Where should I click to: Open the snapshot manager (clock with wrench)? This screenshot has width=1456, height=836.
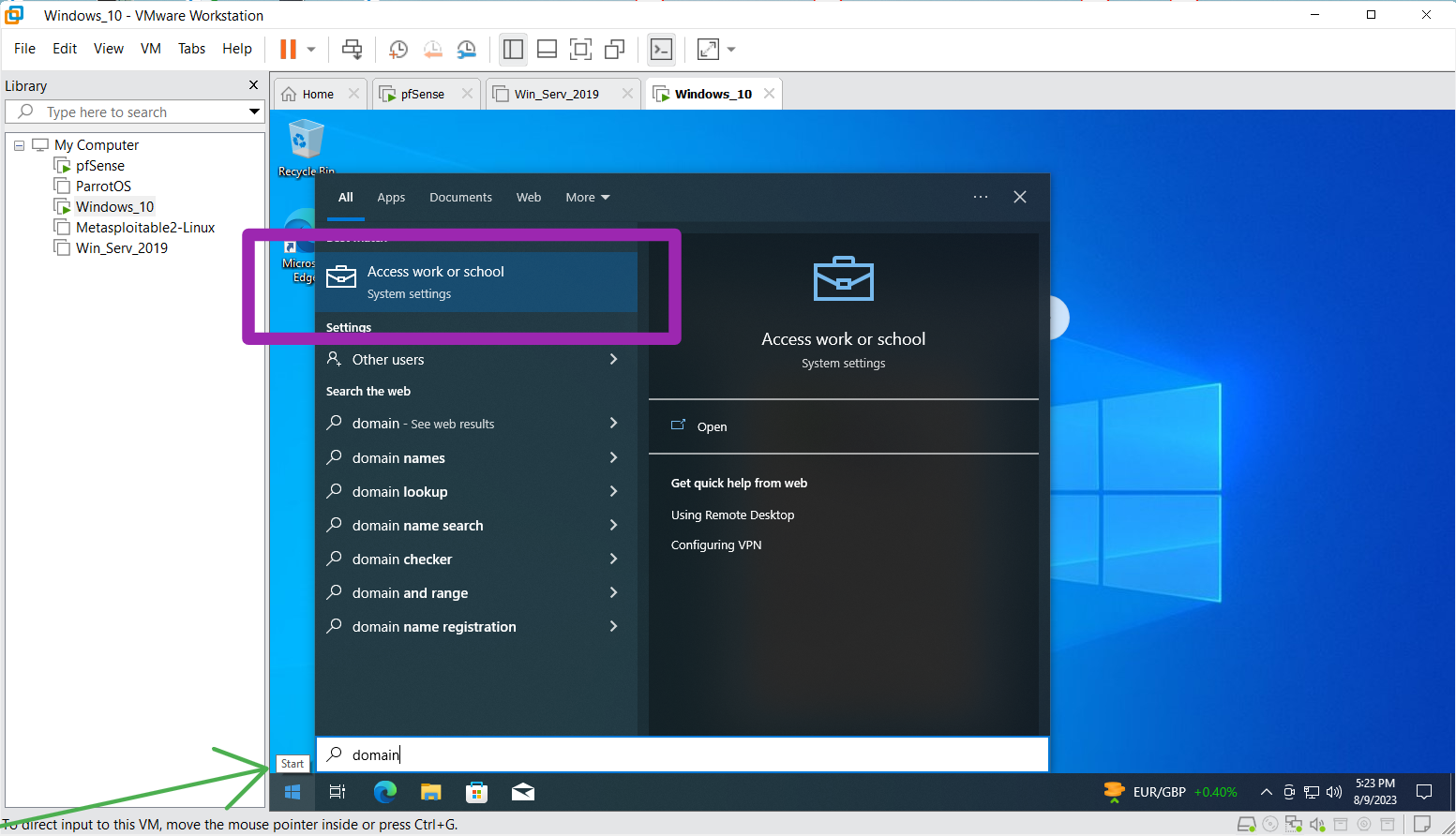466,49
